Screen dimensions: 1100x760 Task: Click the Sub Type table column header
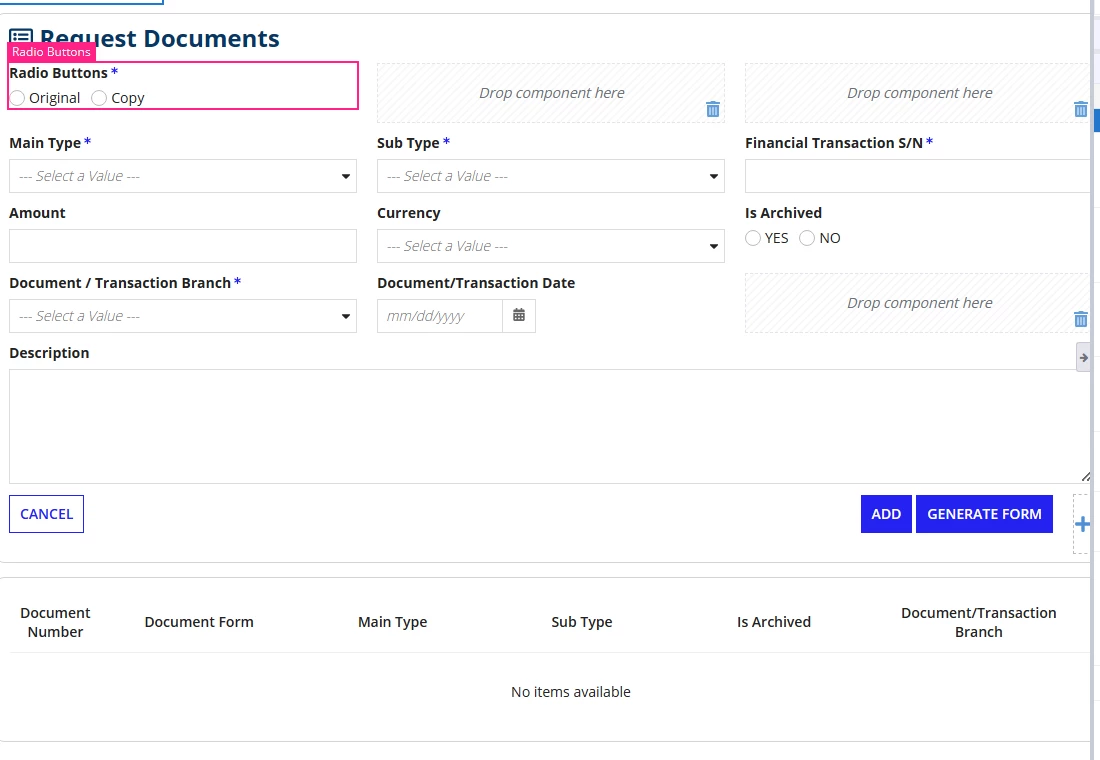[582, 622]
